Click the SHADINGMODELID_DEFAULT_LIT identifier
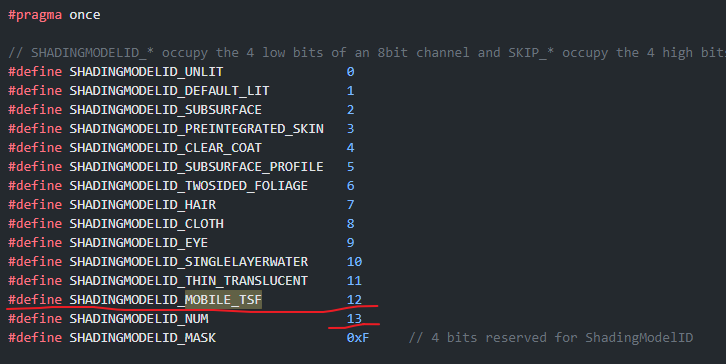Image resolution: width=726 pixels, height=364 pixels. click(x=169, y=91)
